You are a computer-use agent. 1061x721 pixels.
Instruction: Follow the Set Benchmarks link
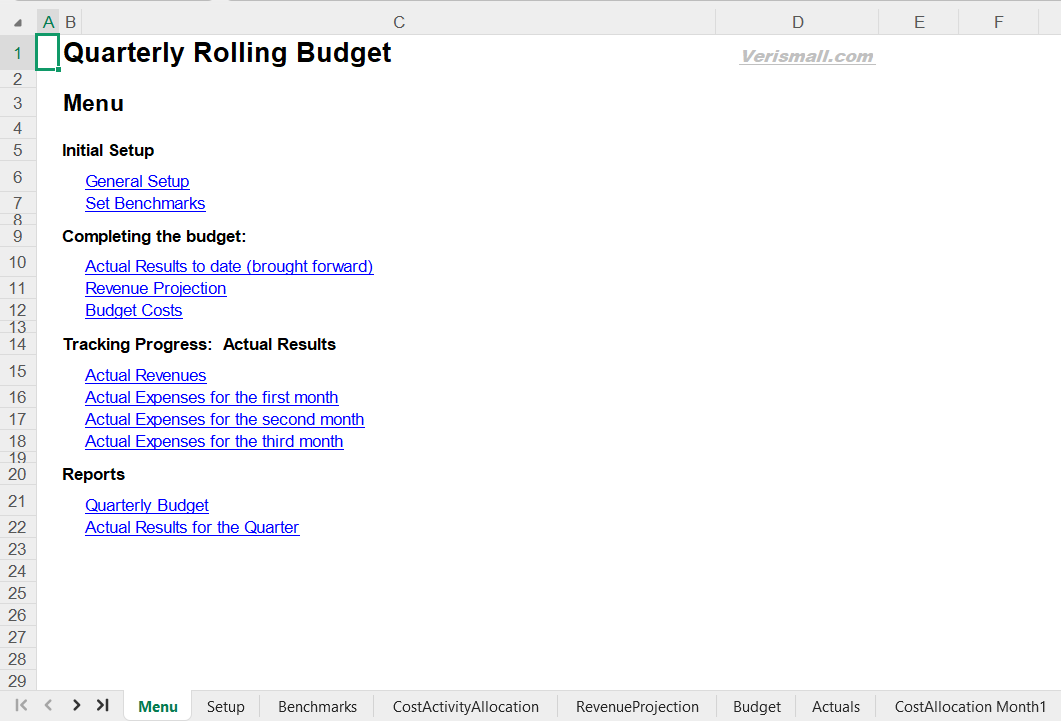coord(145,203)
